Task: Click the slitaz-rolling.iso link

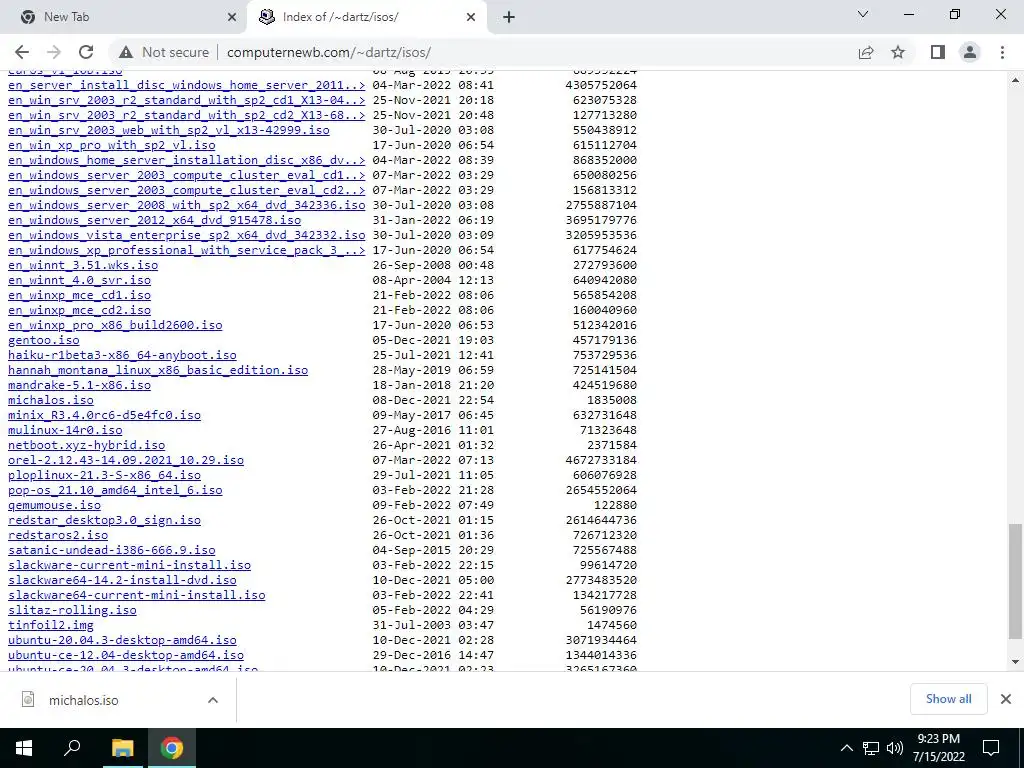Action: click(72, 611)
